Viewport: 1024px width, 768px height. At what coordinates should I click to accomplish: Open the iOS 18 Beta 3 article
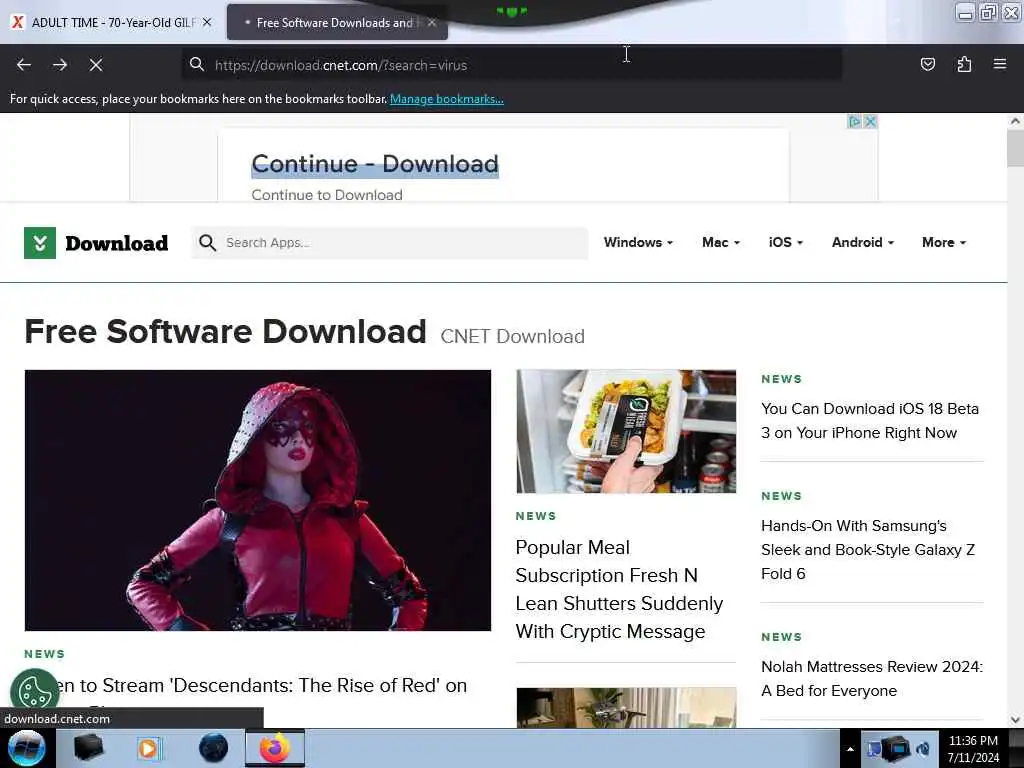pyautogui.click(x=869, y=421)
